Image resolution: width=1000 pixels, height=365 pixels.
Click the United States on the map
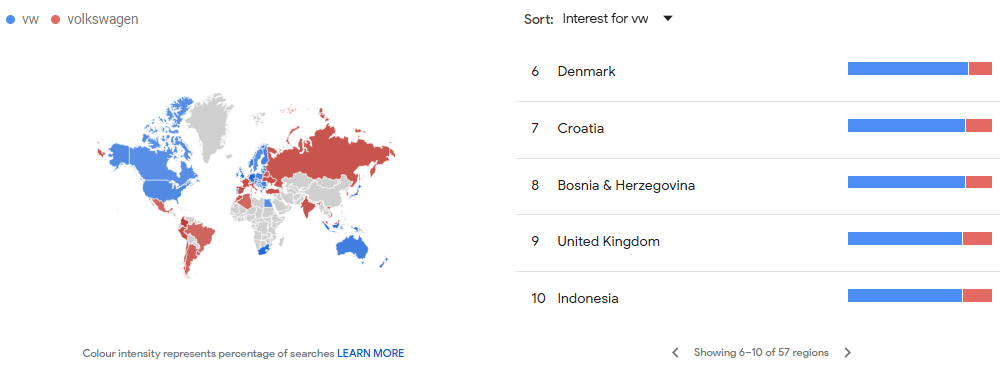tap(166, 188)
